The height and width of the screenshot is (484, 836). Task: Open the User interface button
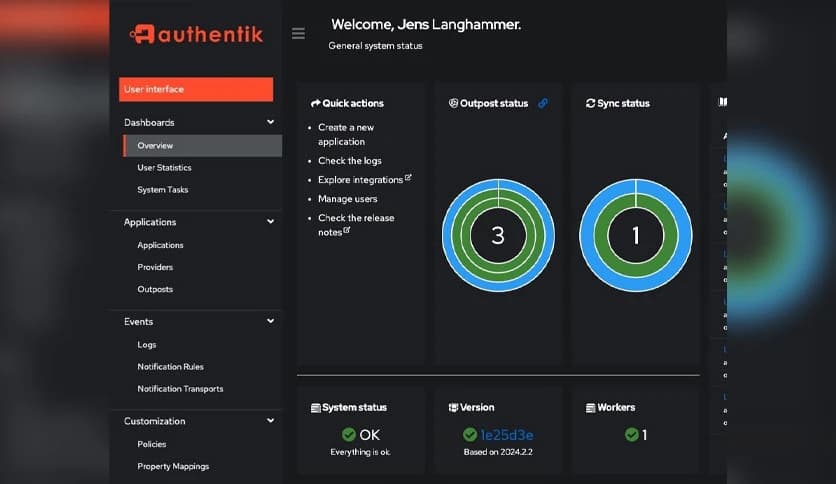click(196, 89)
